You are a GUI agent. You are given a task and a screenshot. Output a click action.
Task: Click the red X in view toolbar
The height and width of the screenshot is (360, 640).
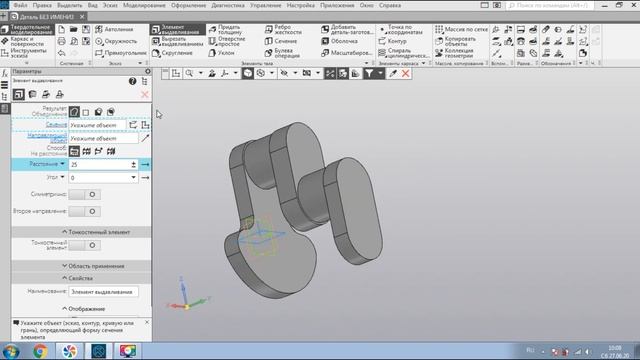coord(405,73)
